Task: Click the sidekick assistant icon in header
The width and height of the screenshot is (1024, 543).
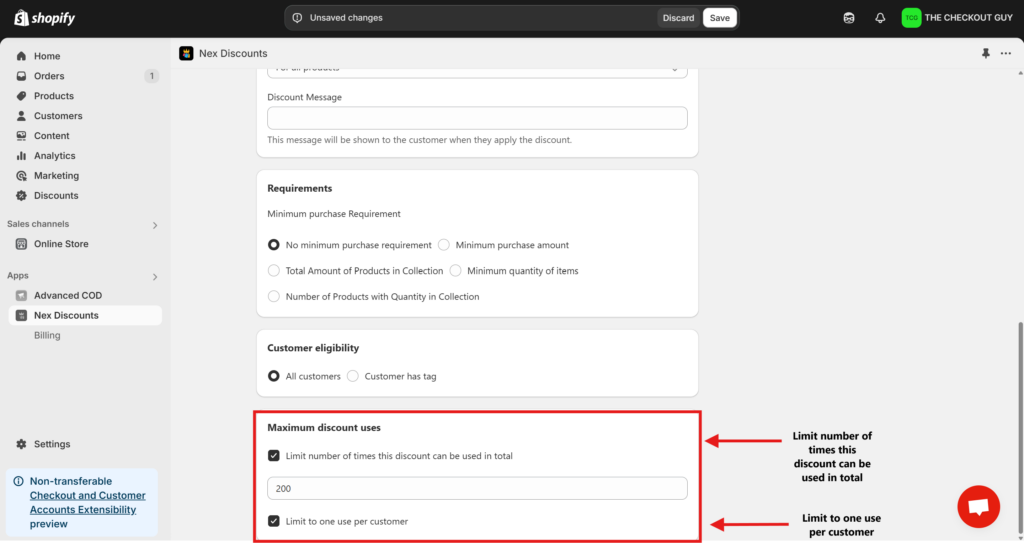Action: click(x=849, y=18)
